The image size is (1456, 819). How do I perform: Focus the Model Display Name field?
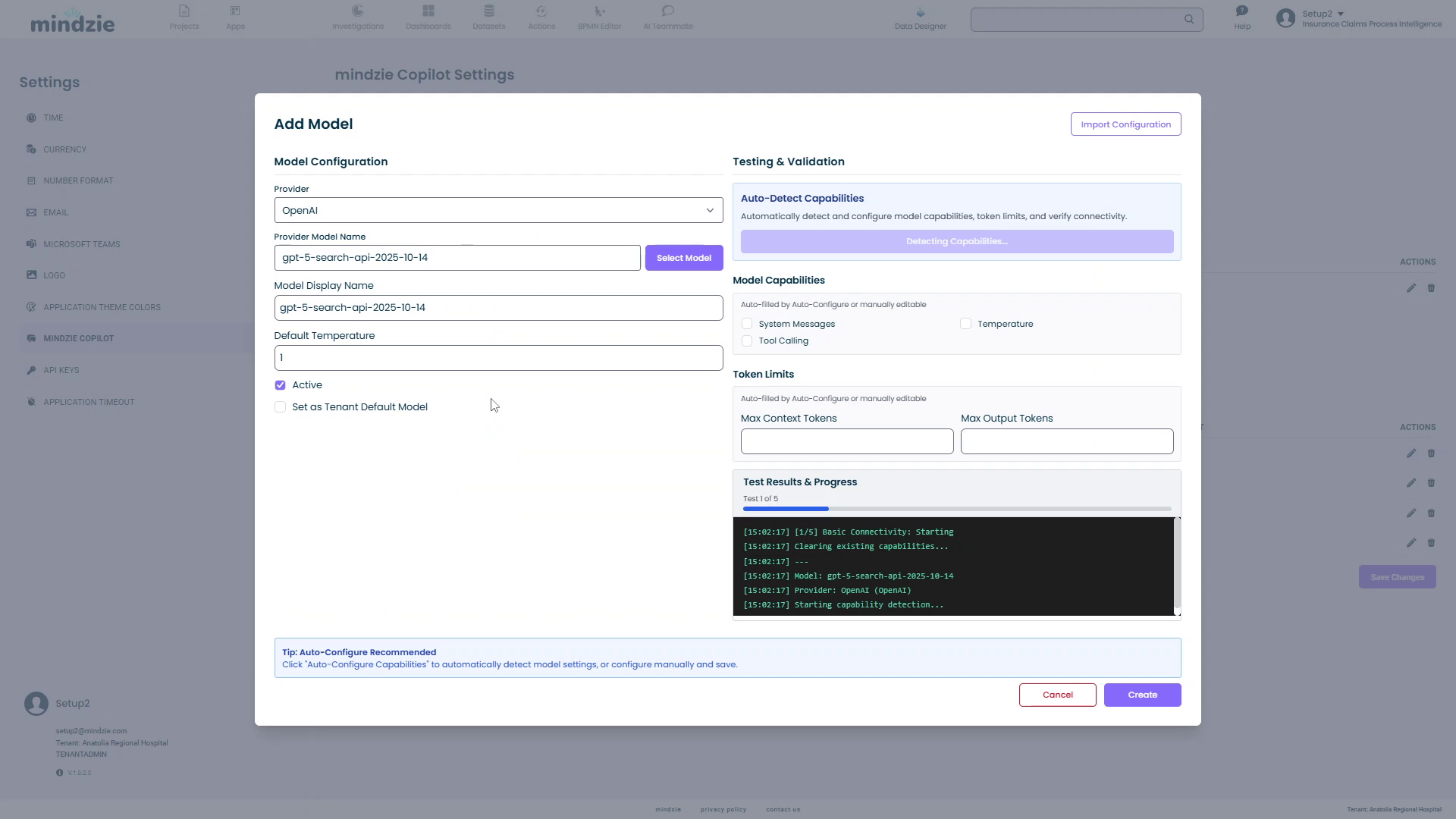tap(498, 308)
